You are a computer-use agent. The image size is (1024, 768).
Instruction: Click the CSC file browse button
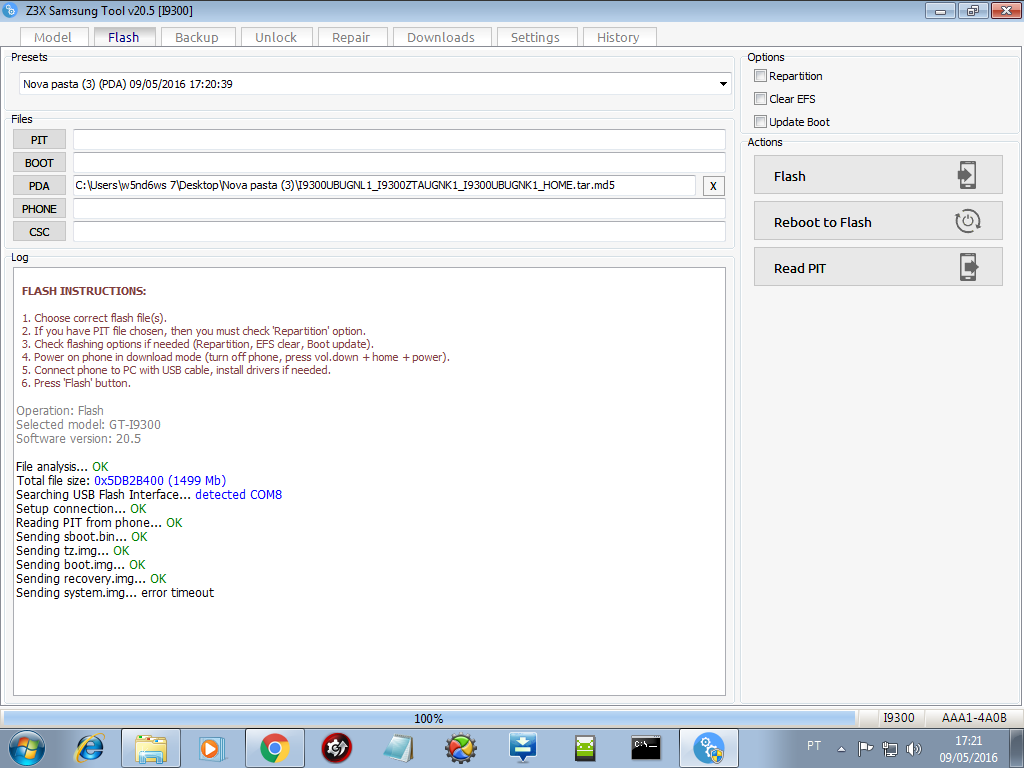tap(39, 232)
